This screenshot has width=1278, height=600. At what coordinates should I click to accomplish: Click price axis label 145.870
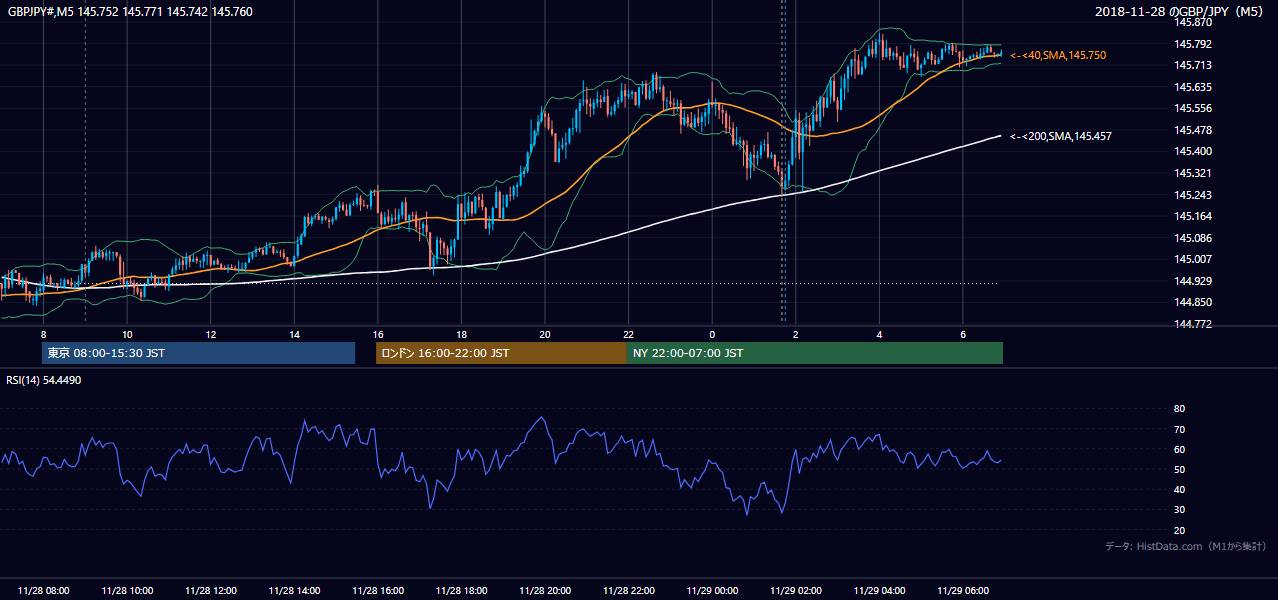[1191, 22]
